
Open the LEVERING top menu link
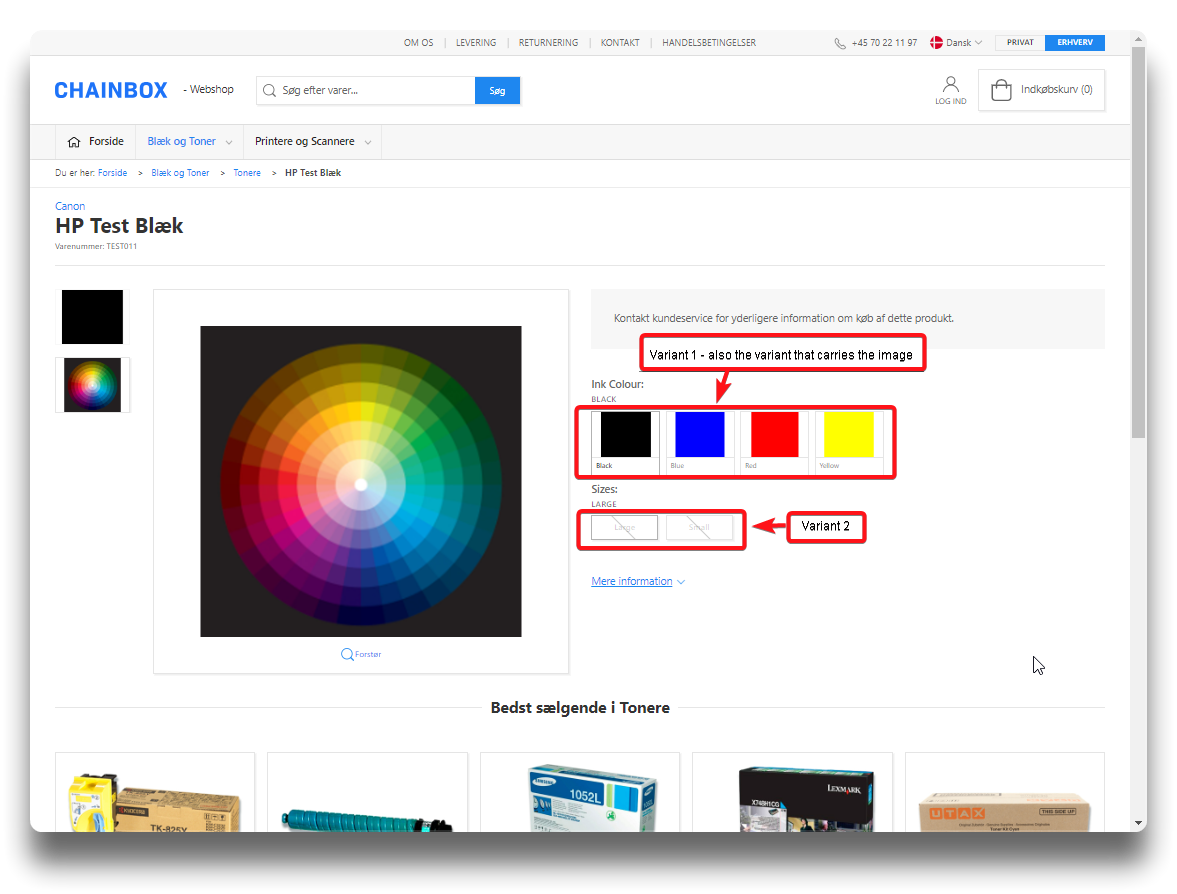[x=476, y=43]
